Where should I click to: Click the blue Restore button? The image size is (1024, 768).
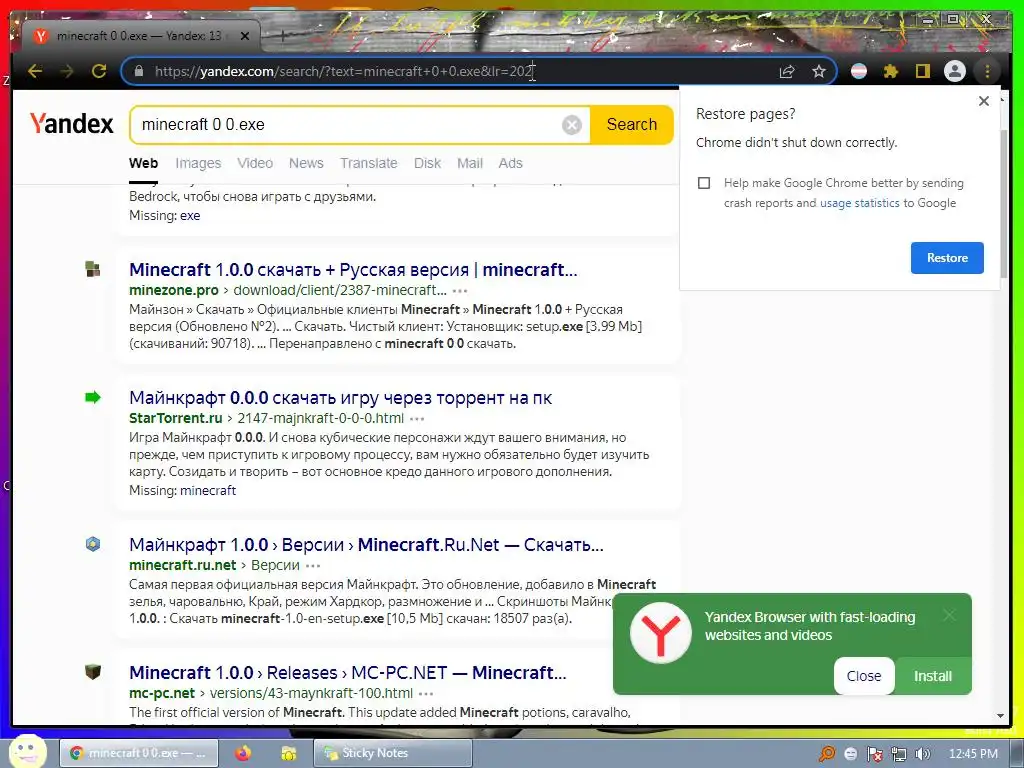(947, 258)
